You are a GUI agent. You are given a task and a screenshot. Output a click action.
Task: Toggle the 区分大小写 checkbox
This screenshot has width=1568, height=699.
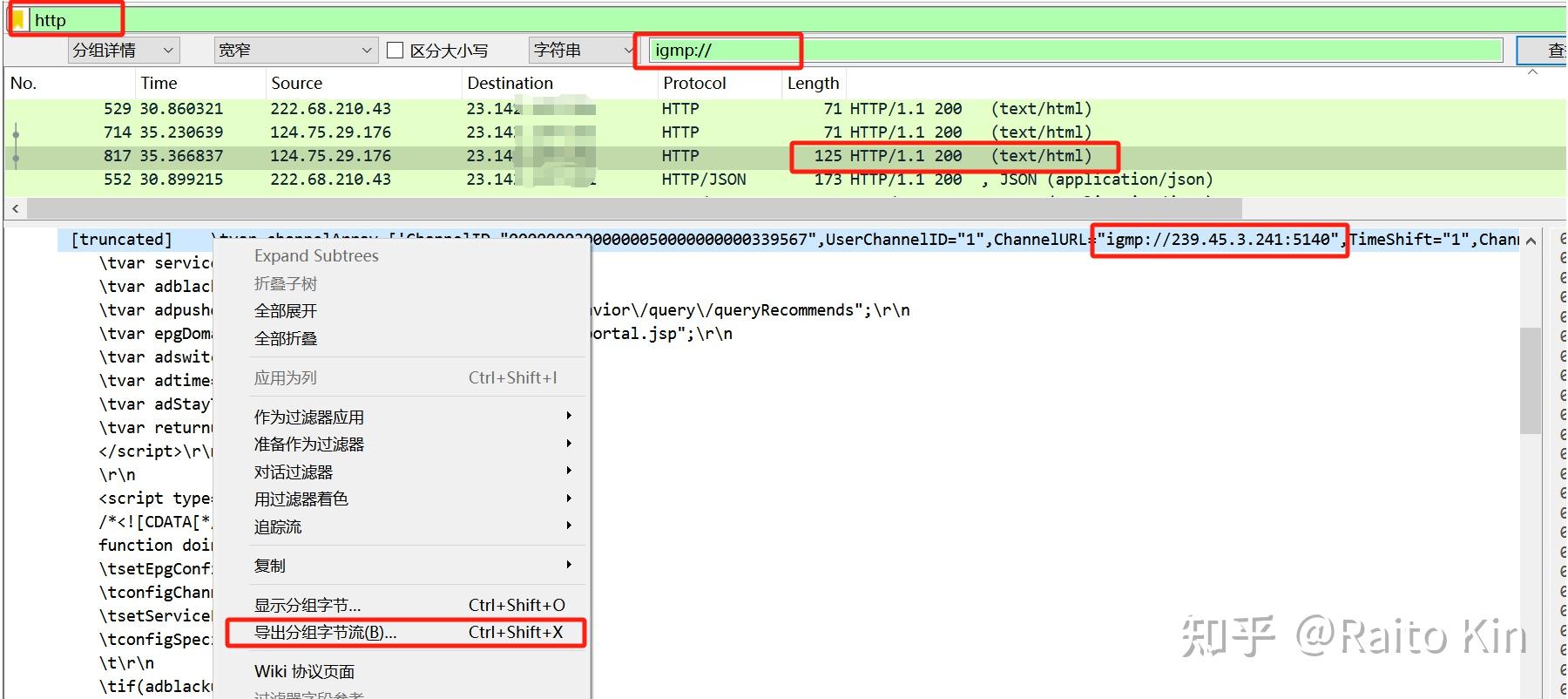coord(395,51)
